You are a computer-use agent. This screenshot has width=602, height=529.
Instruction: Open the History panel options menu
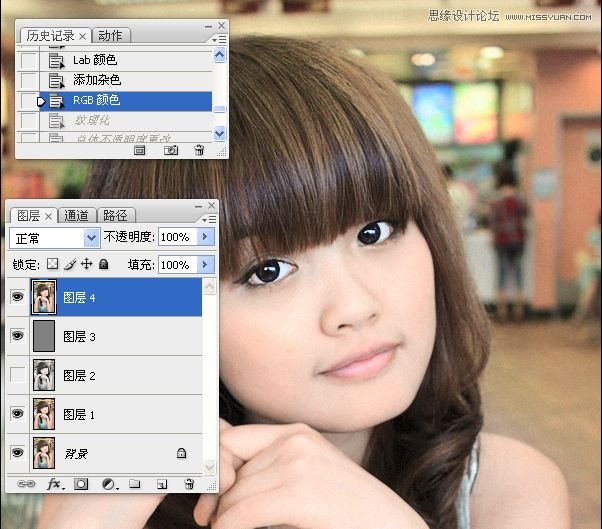point(219,40)
